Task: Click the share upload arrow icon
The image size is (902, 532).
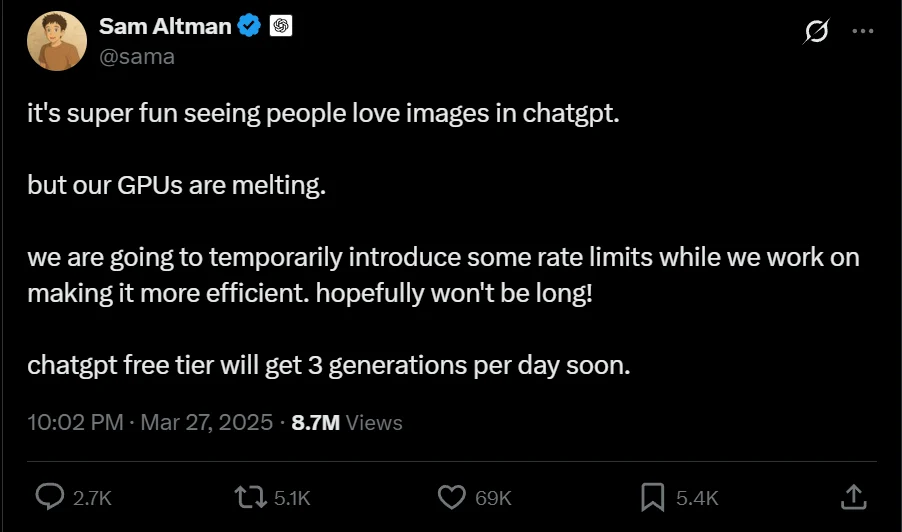Action: click(852, 496)
